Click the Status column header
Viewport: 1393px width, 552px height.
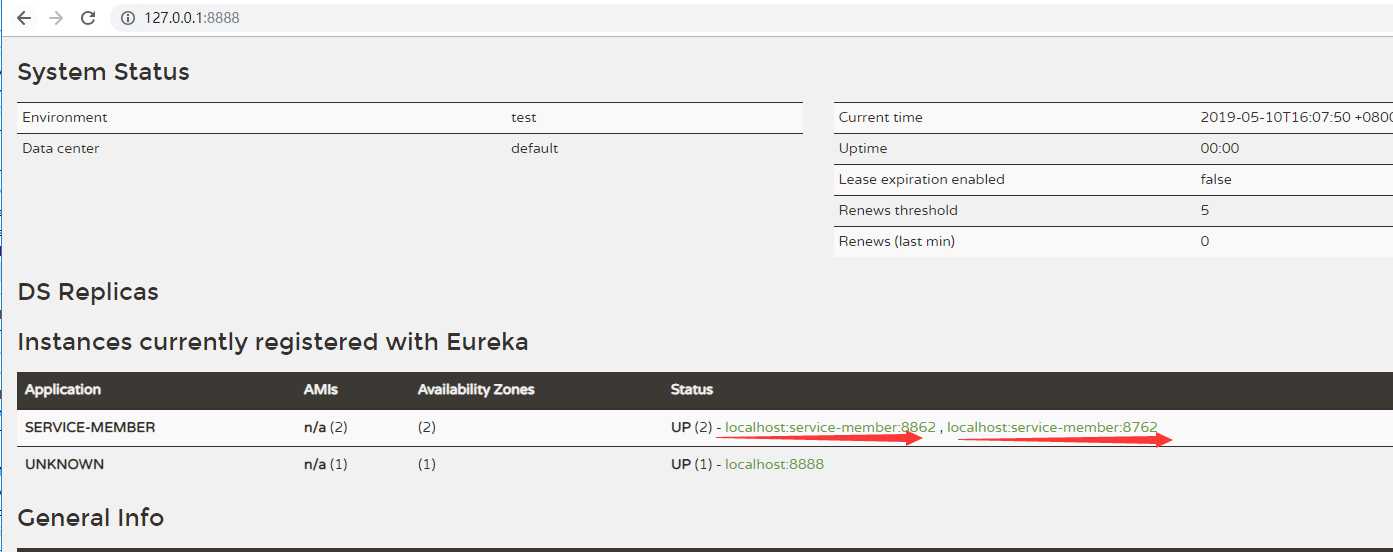pyautogui.click(x=692, y=389)
